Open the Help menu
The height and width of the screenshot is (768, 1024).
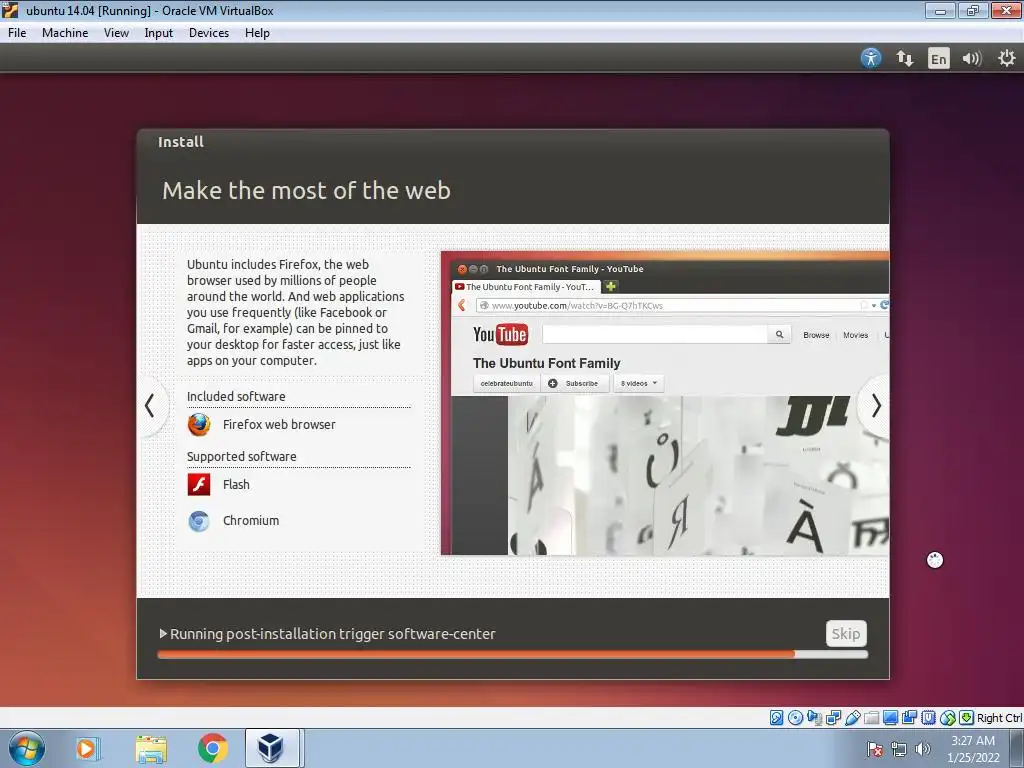click(x=257, y=33)
